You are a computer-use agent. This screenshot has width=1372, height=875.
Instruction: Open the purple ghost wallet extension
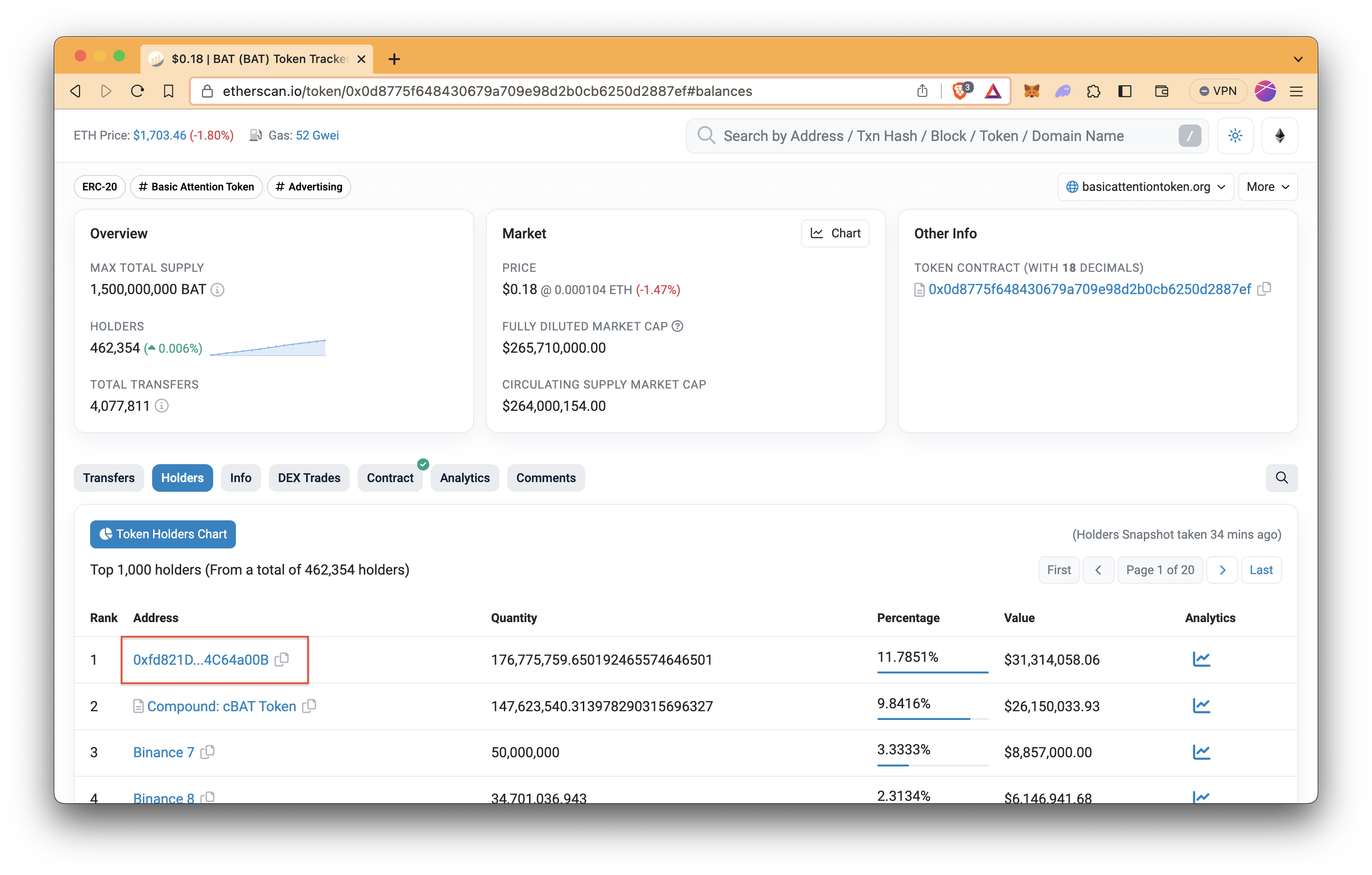pyautogui.click(x=1062, y=91)
